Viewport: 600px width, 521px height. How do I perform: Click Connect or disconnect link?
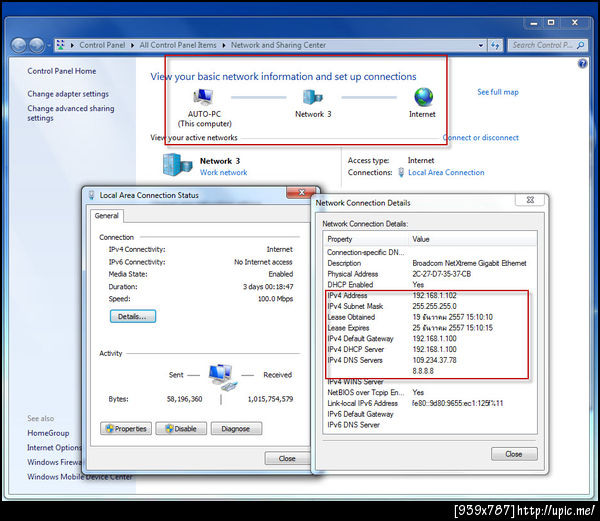[481, 138]
